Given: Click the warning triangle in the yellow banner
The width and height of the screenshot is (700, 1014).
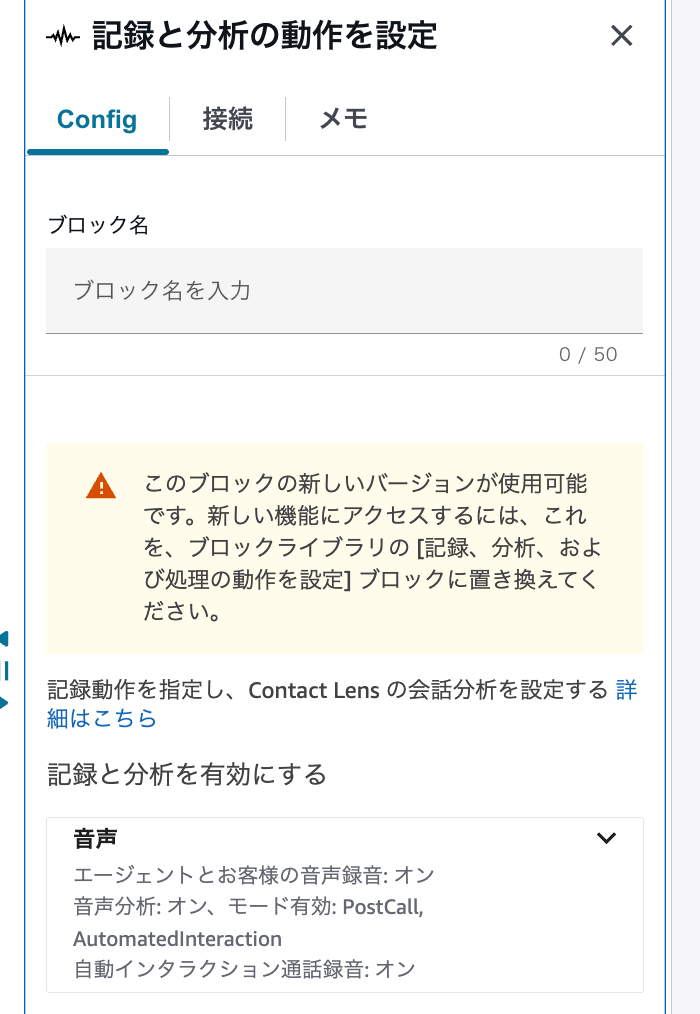Looking at the screenshot, I should pyautogui.click(x=99, y=487).
